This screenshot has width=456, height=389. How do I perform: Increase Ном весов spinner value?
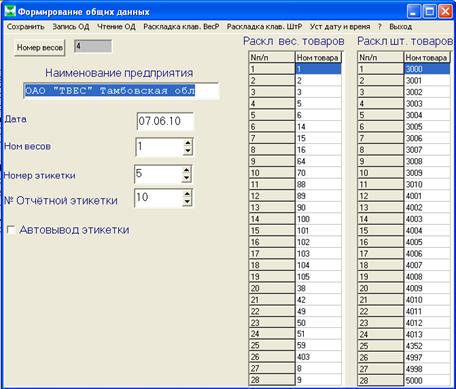click(188, 143)
